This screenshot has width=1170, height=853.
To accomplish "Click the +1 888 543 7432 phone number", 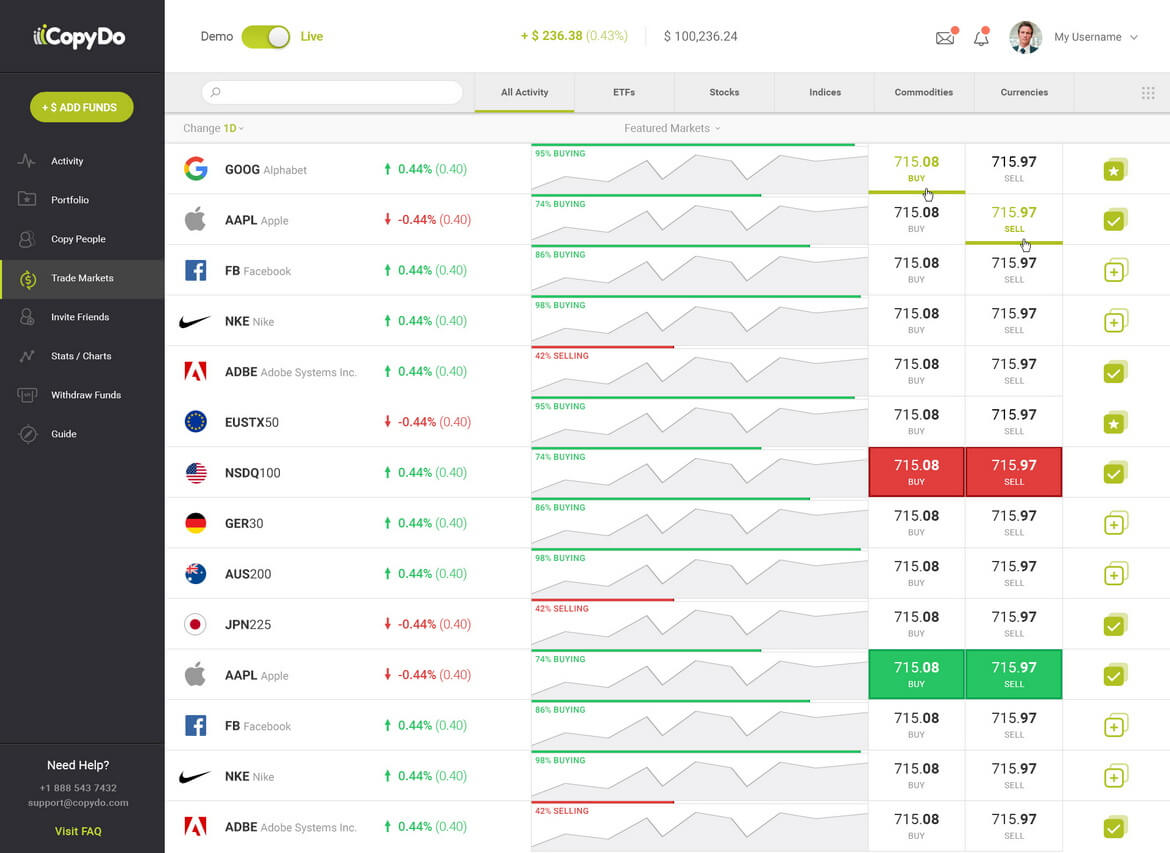I will [78, 788].
